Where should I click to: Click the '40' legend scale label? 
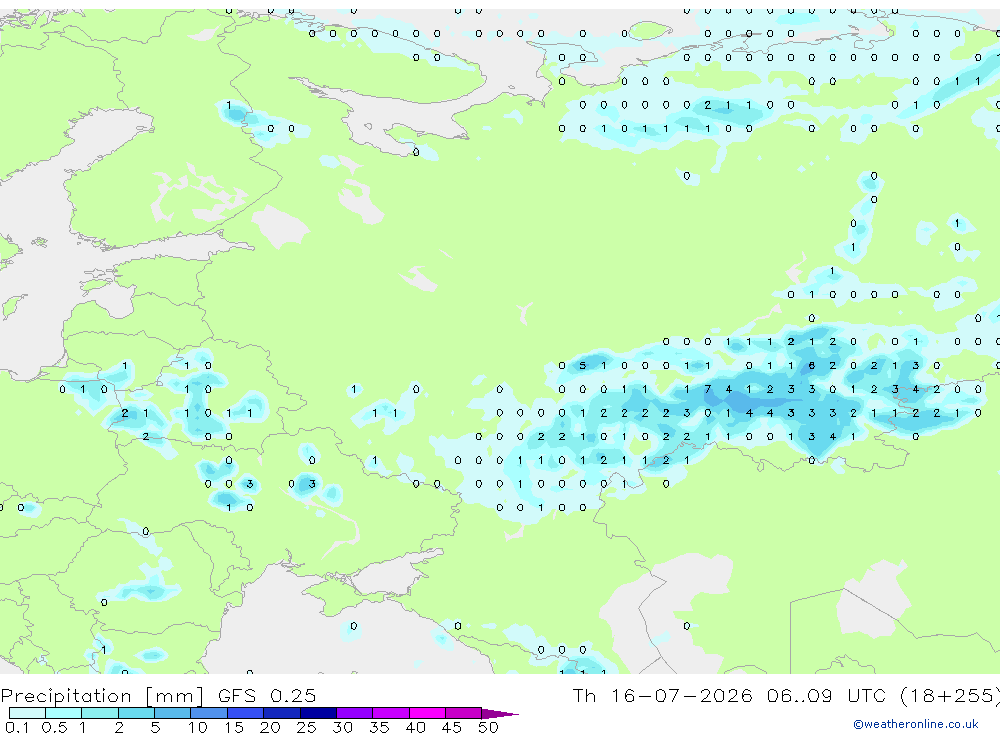pyautogui.click(x=415, y=727)
